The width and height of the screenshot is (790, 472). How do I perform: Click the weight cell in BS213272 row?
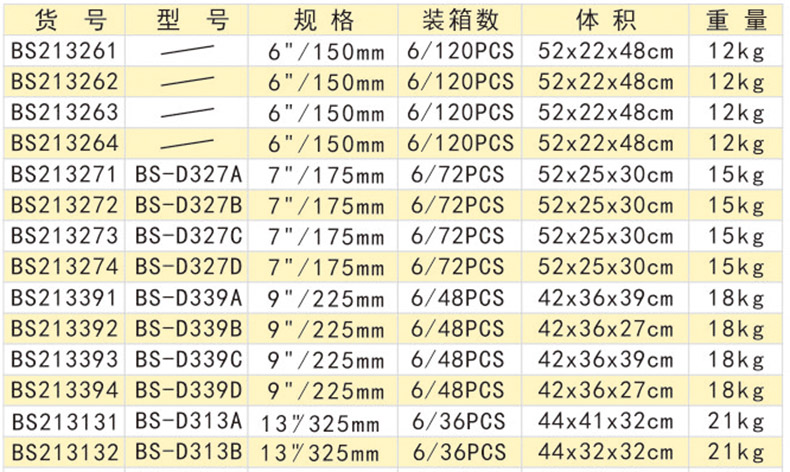(x=737, y=206)
